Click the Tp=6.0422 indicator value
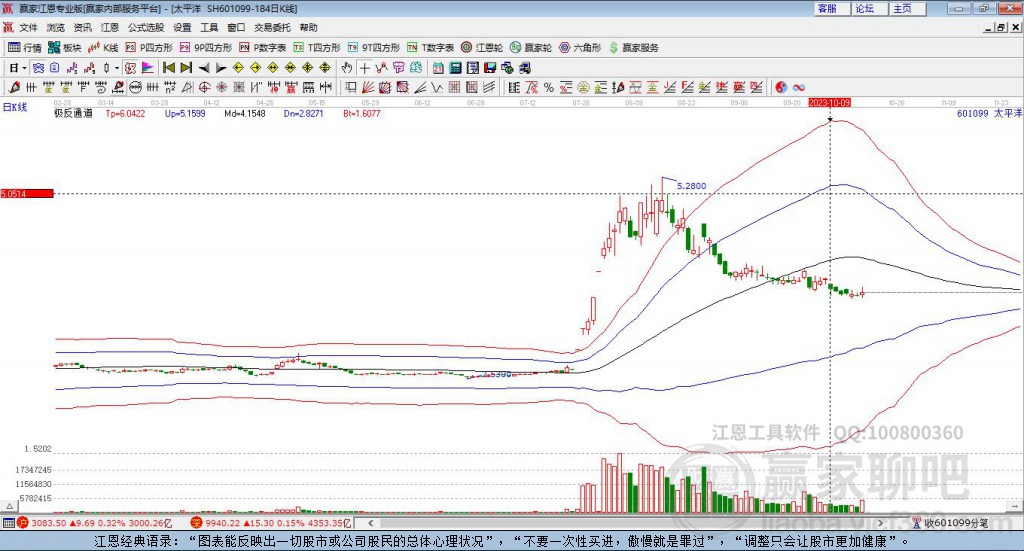 (125, 113)
